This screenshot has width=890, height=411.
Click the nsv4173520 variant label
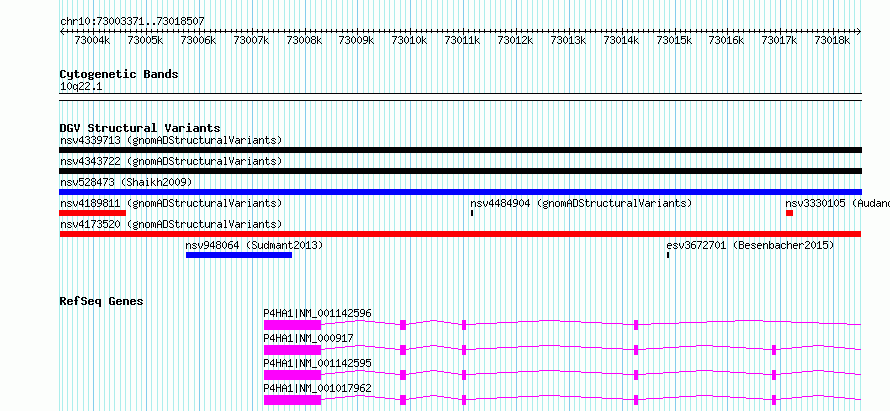click(x=171, y=224)
